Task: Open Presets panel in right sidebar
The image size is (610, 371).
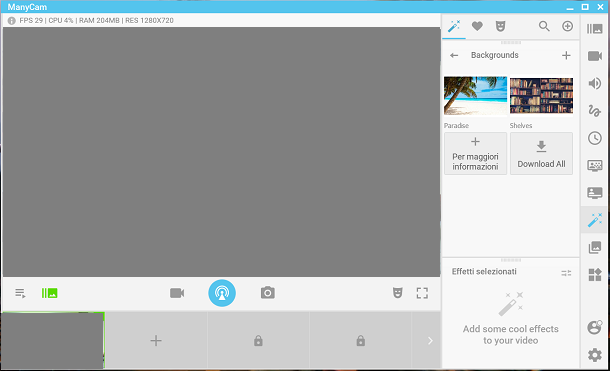Action: click(594, 28)
